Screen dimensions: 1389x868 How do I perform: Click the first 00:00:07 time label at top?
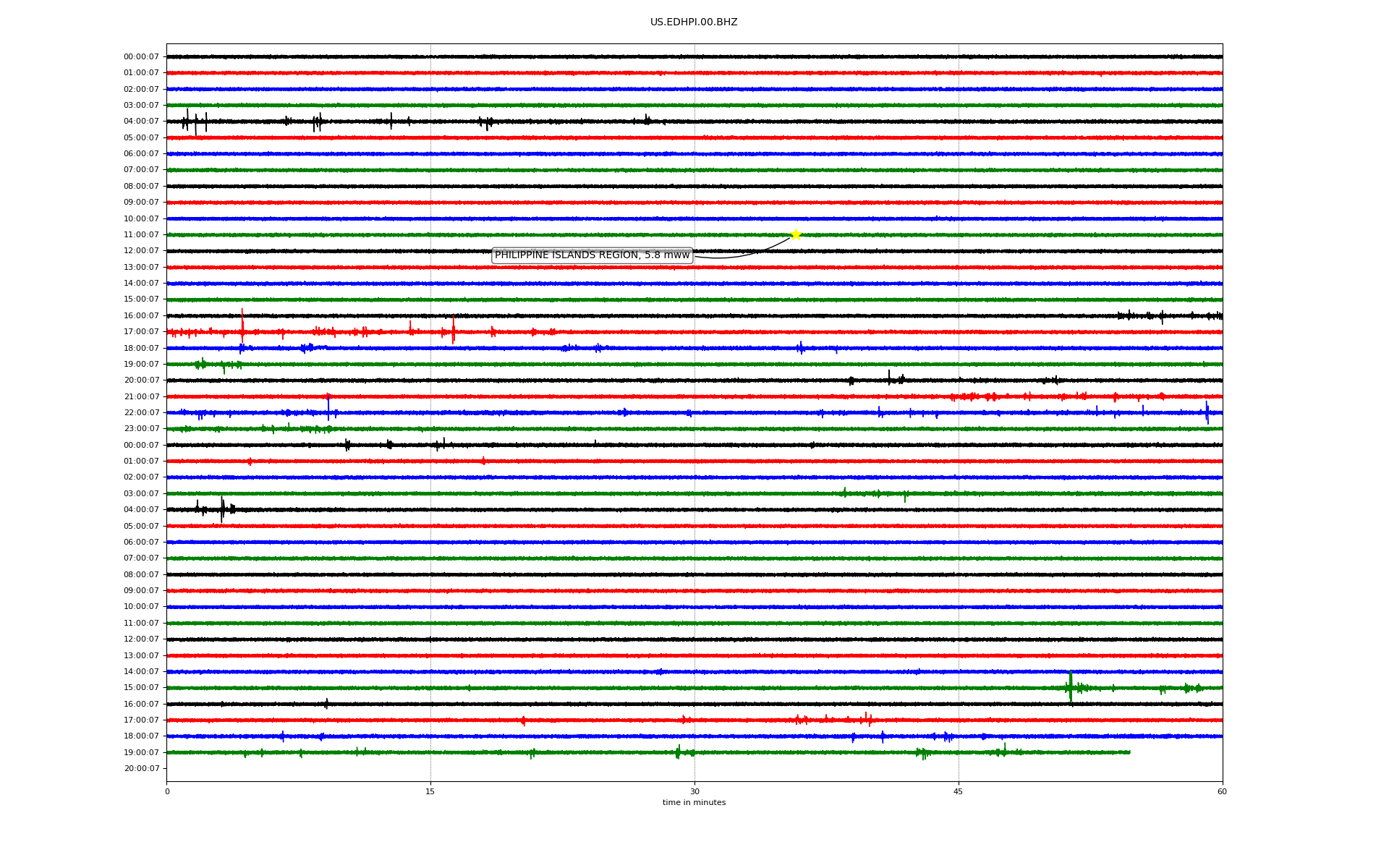(x=141, y=56)
